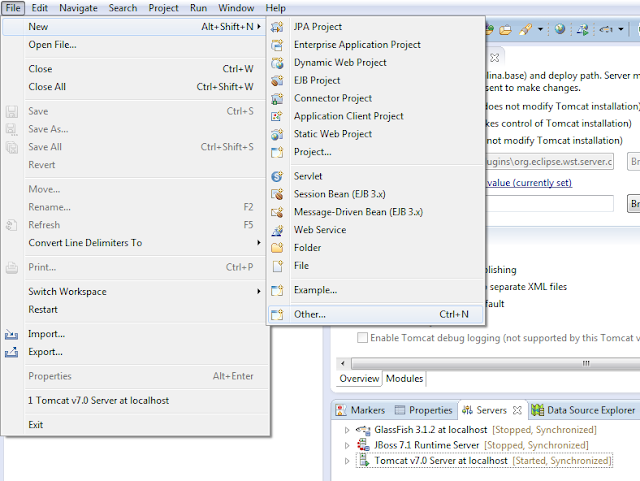This screenshot has width=640, height=481.
Task: Click the GlassFish 3.1.2 server icon
Action: pos(362,430)
